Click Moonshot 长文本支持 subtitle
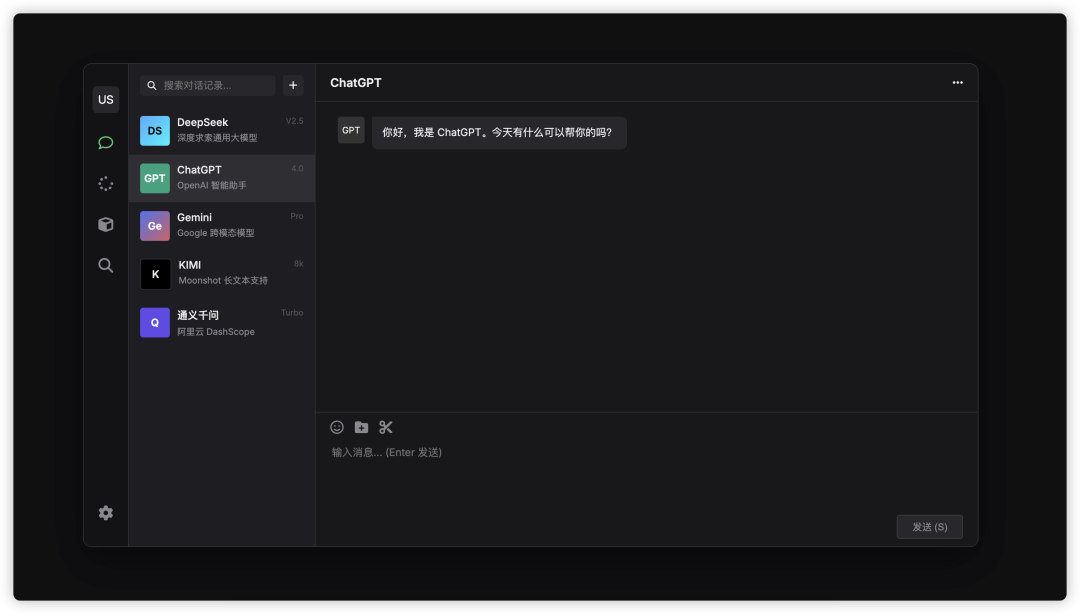Screen dimensions: 1080x614 223,280
